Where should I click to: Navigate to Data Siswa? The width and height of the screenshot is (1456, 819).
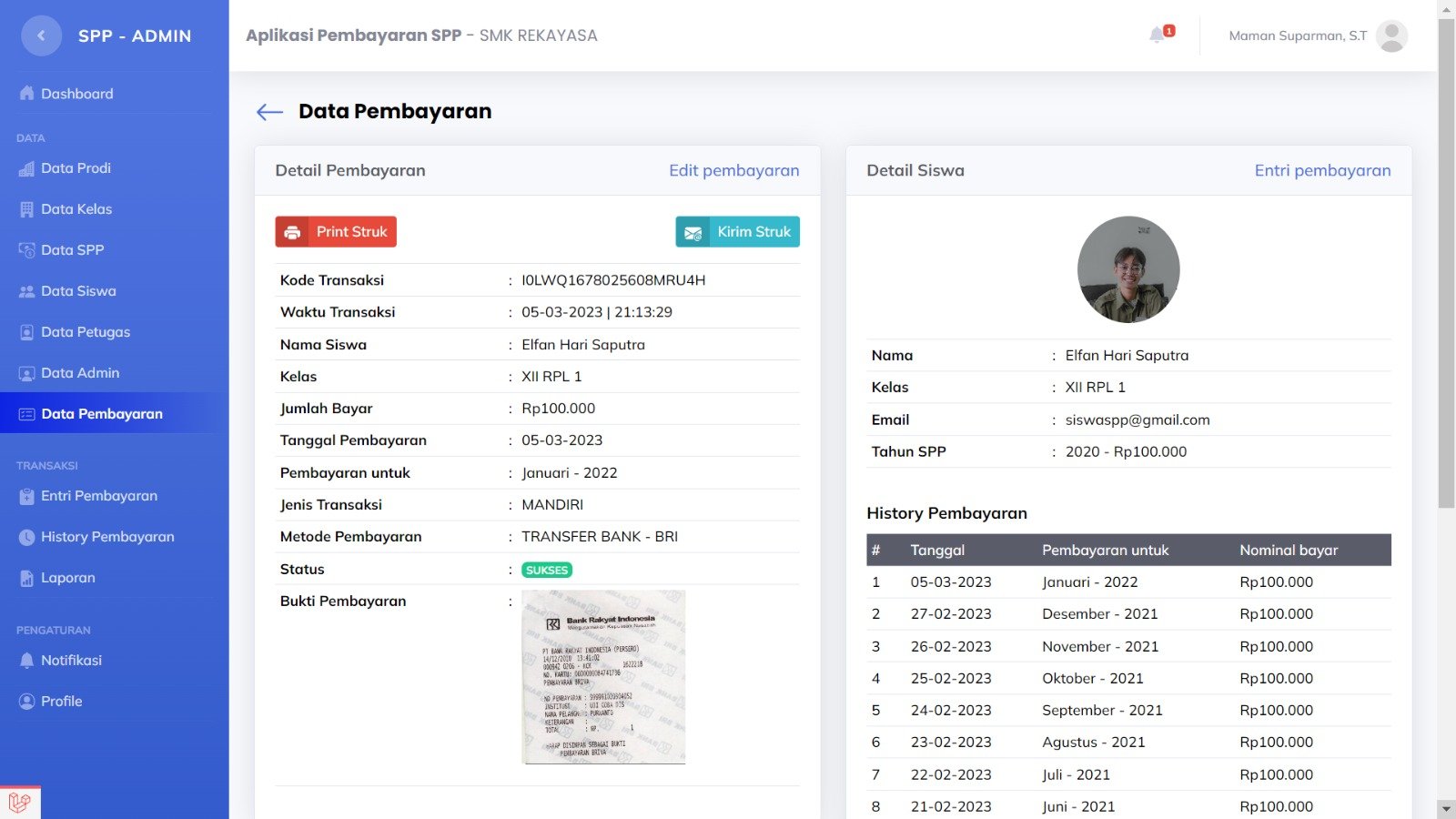click(x=78, y=291)
